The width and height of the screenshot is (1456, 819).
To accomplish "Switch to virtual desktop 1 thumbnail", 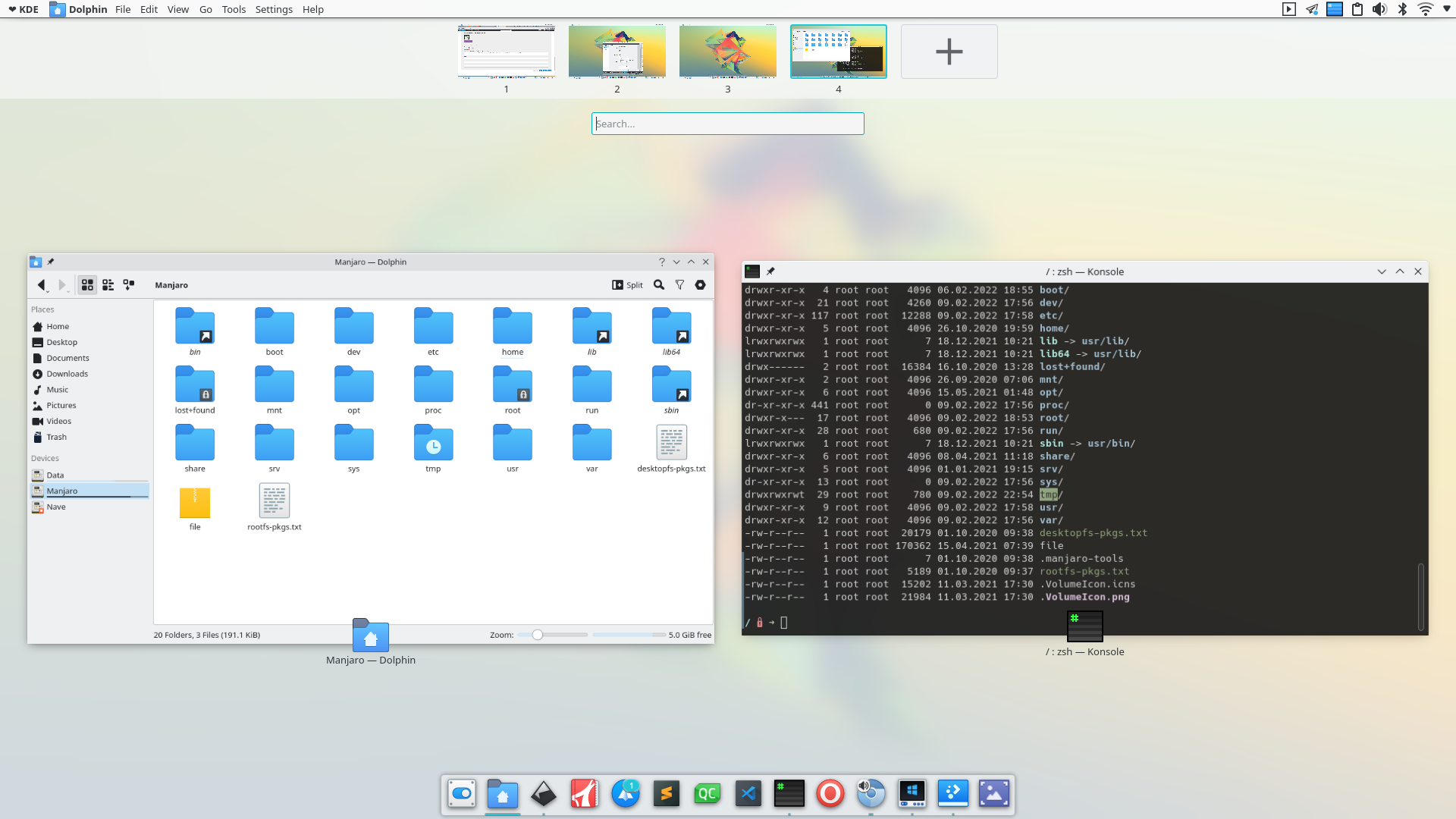I will coord(507,52).
